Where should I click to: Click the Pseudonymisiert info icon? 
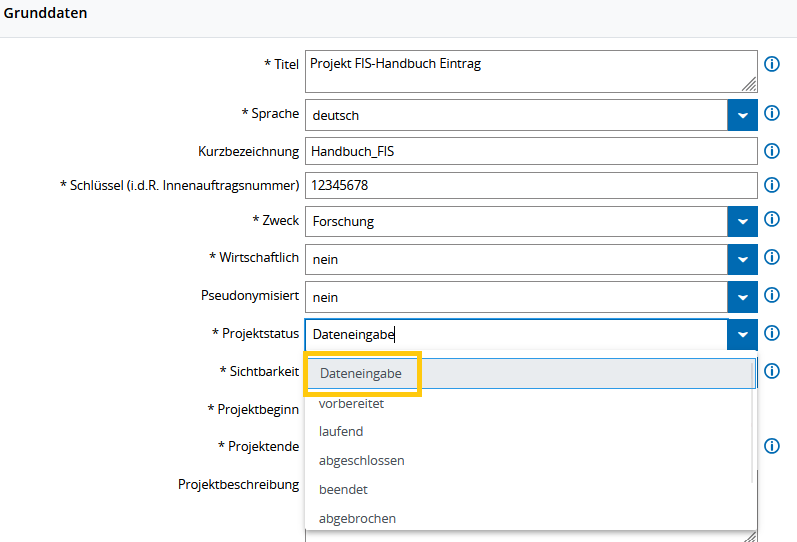pyautogui.click(x=772, y=295)
